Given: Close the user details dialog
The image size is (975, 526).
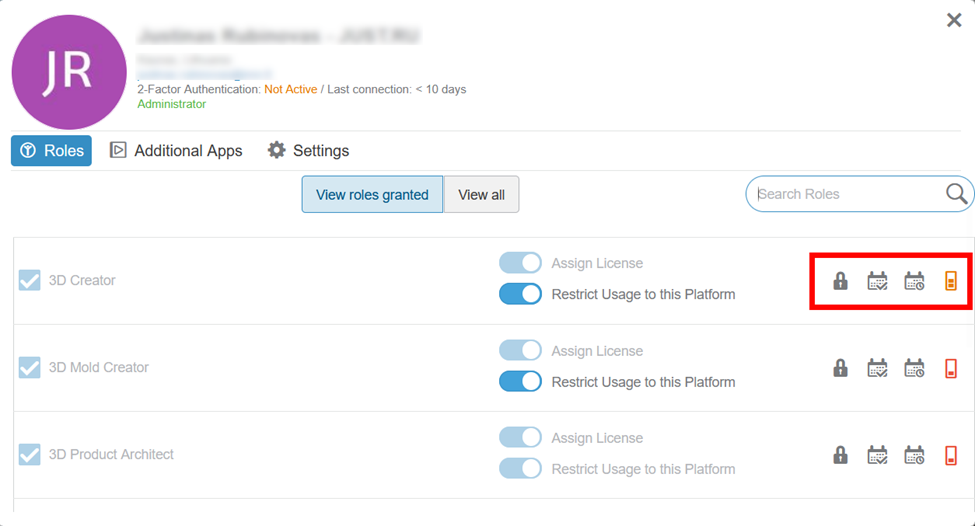Looking at the screenshot, I should [954, 20].
